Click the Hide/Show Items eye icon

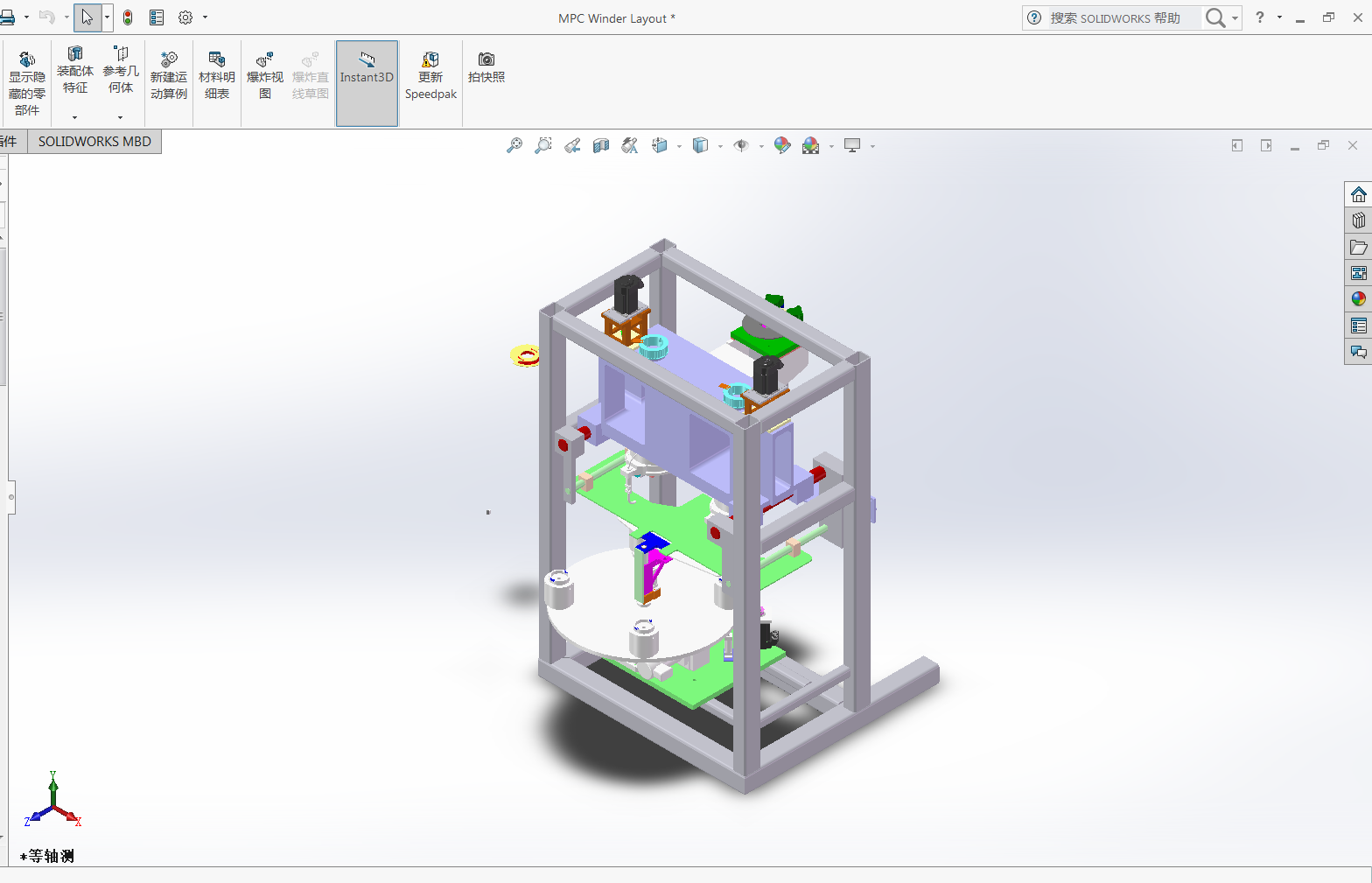pos(741,145)
